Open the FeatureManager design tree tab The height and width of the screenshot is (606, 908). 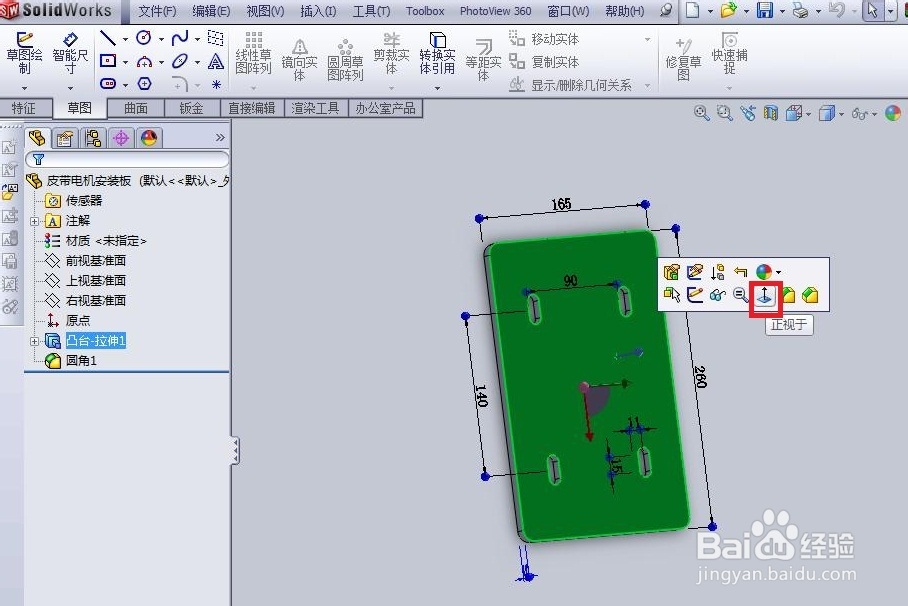37,138
